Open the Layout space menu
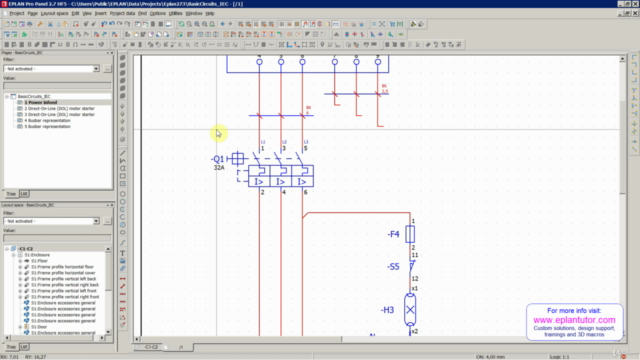 pos(54,13)
